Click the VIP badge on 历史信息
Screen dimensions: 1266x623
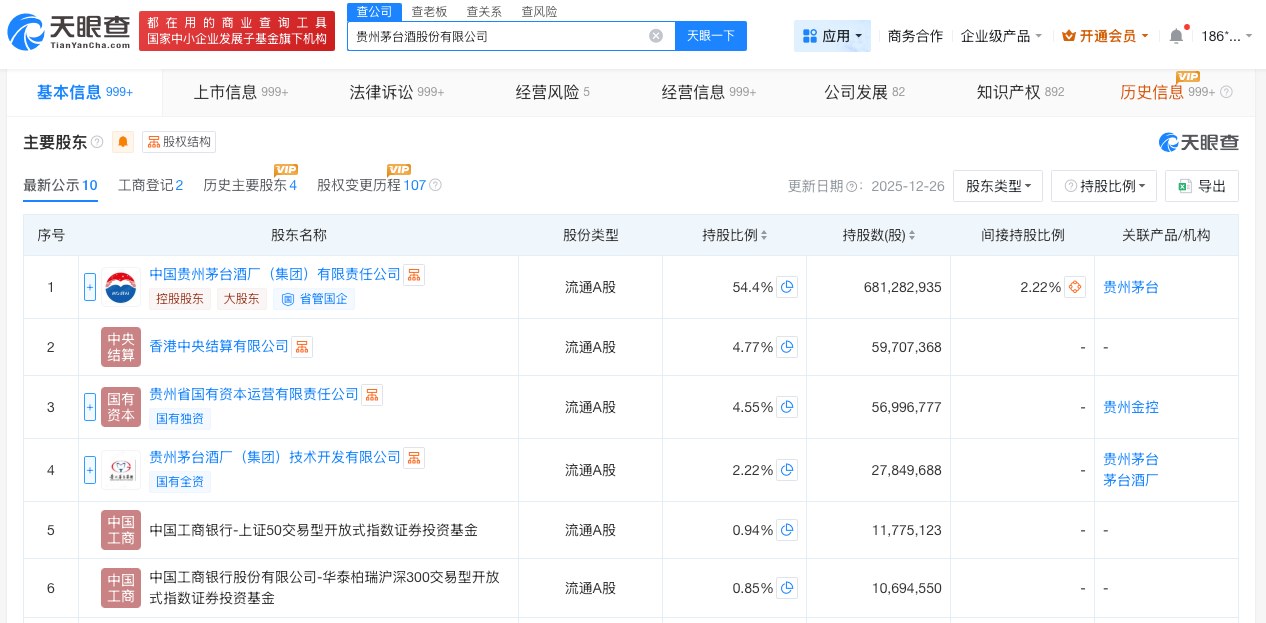[1189, 76]
